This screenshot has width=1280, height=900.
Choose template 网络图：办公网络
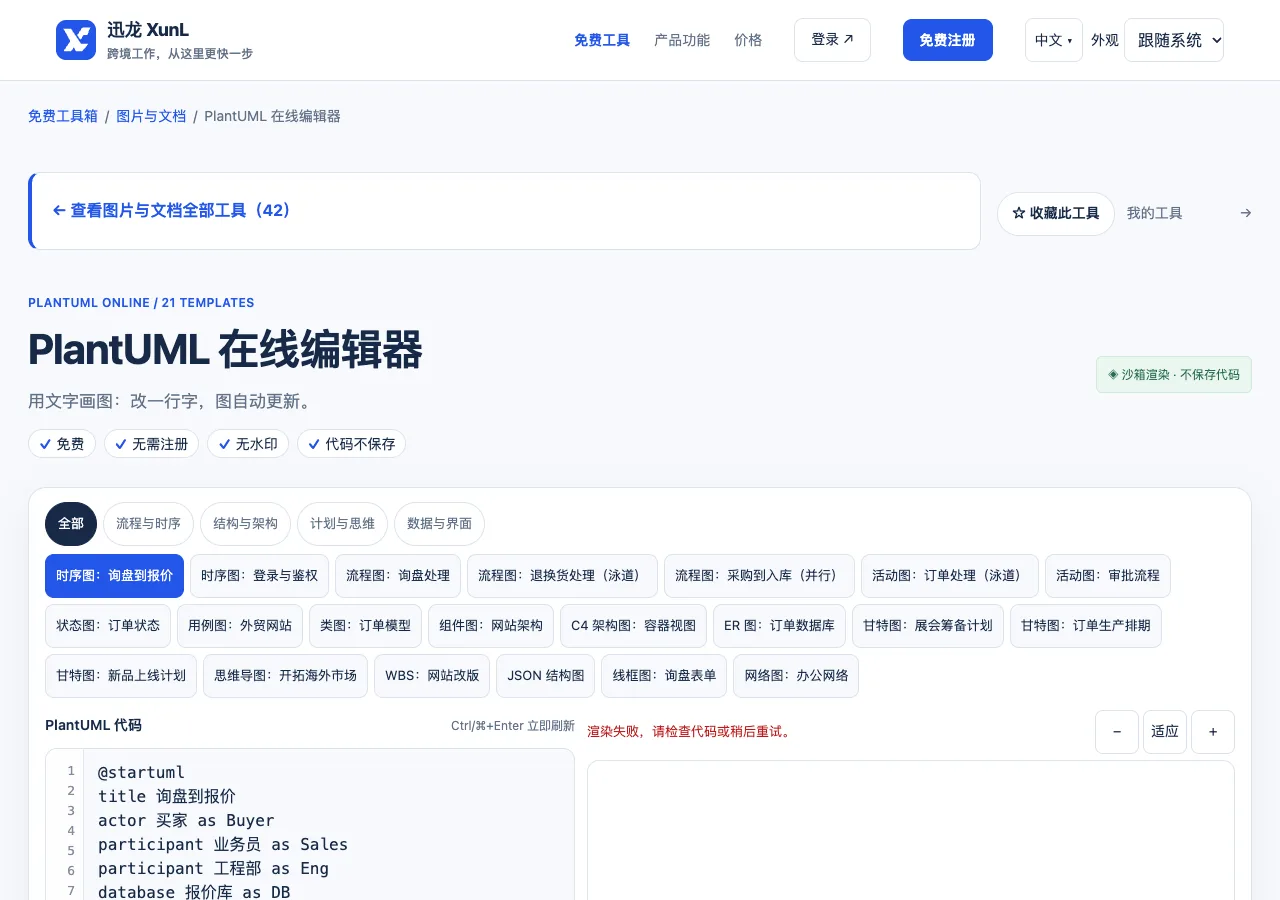click(796, 676)
